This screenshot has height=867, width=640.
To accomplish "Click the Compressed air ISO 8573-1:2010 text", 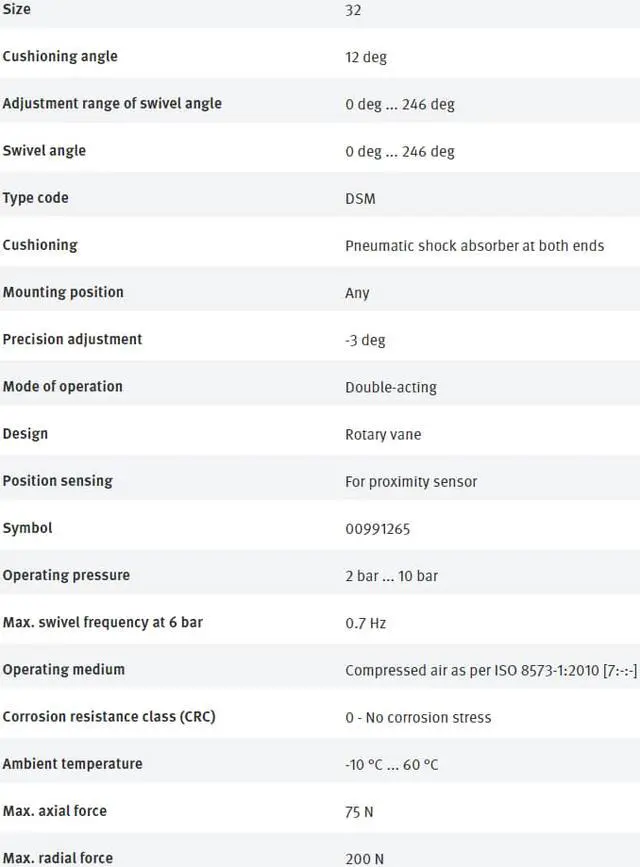I will [490, 670].
